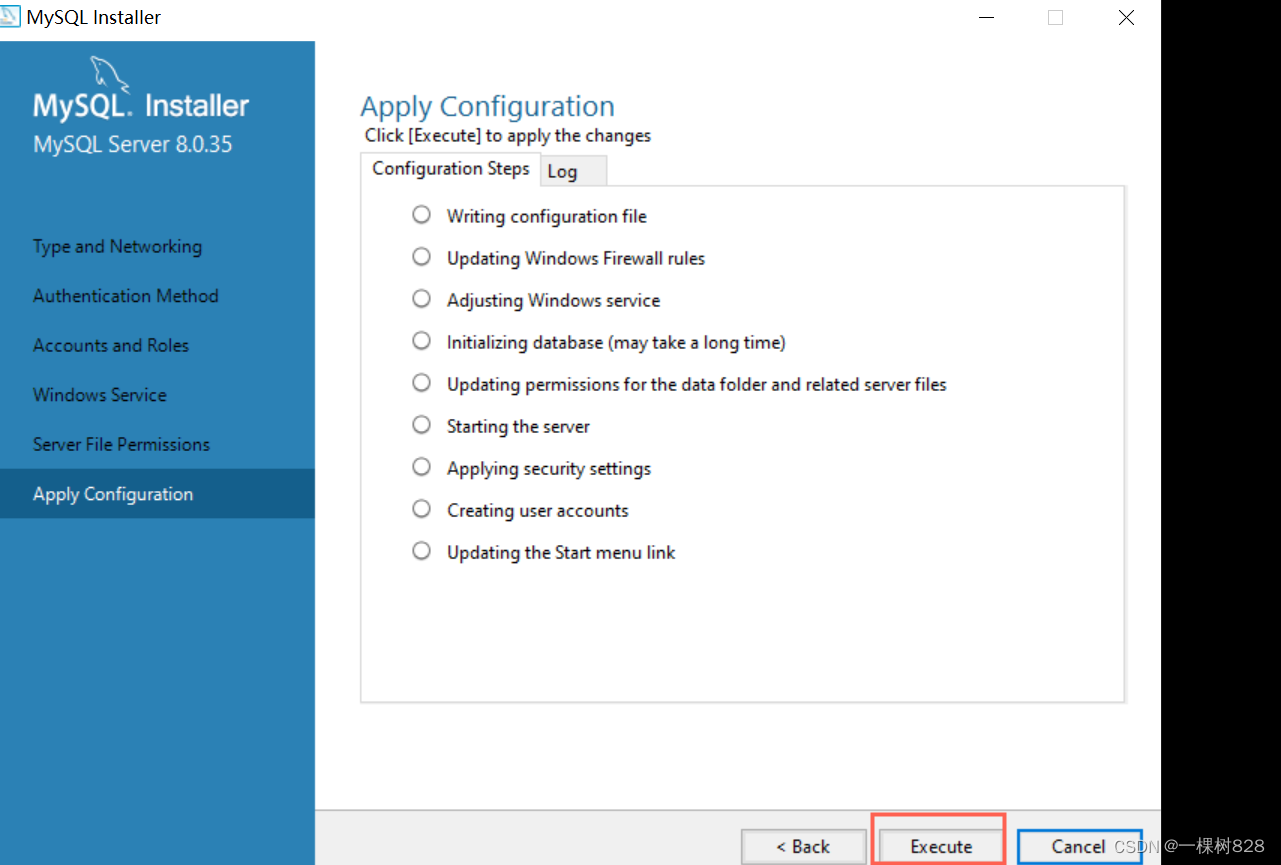This screenshot has height=865, width=1281.
Task: Click 'Initializing database (may take a long time)'
Action: click(x=616, y=342)
